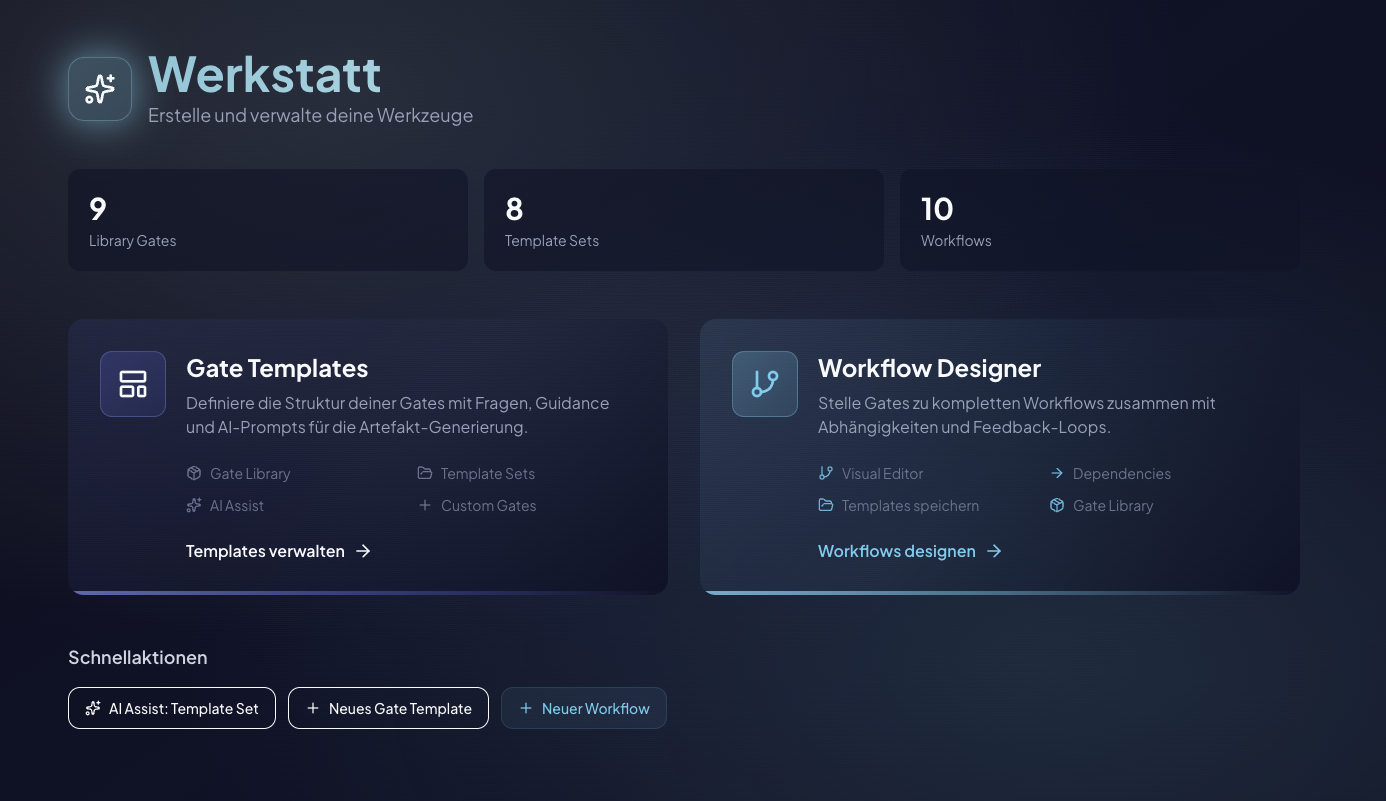Open the 10 Workflows stat card
This screenshot has width=1386, height=801.
coord(1100,220)
